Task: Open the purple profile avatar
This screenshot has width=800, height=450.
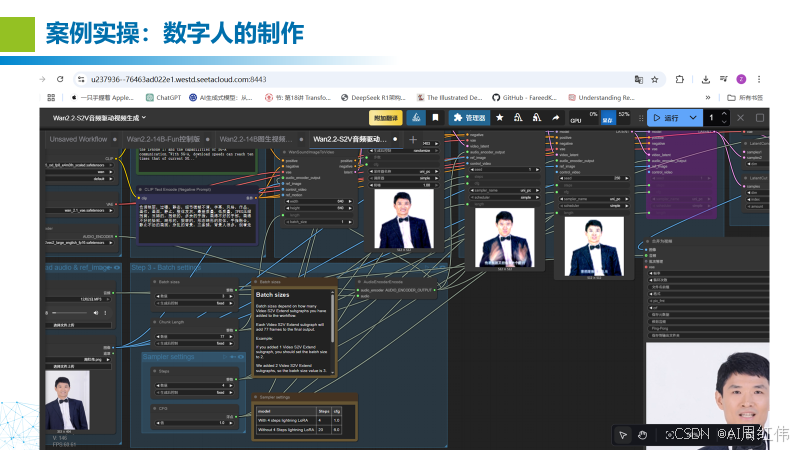Action: click(x=741, y=79)
